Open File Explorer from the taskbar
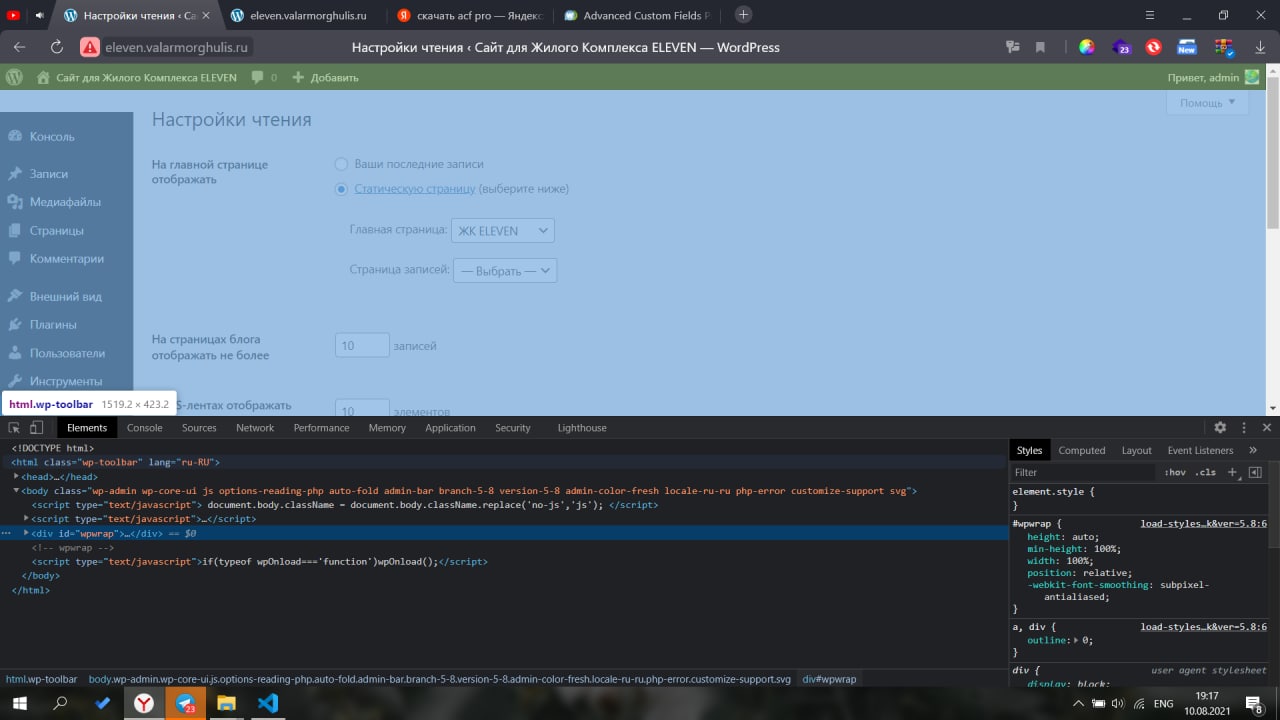This screenshot has width=1280, height=720. tap(226, 703)
